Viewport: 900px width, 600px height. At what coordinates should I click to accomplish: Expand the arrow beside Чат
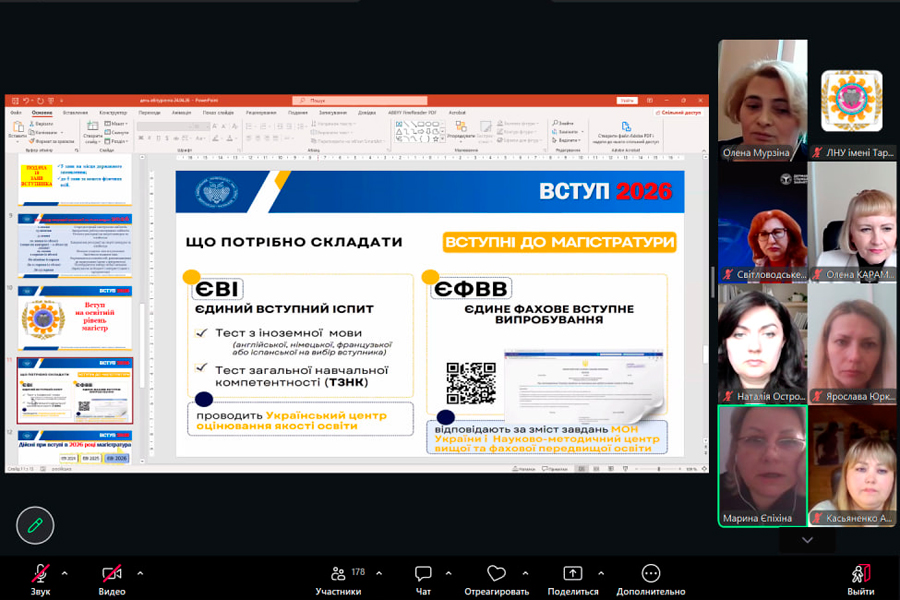tap(448, 573)
